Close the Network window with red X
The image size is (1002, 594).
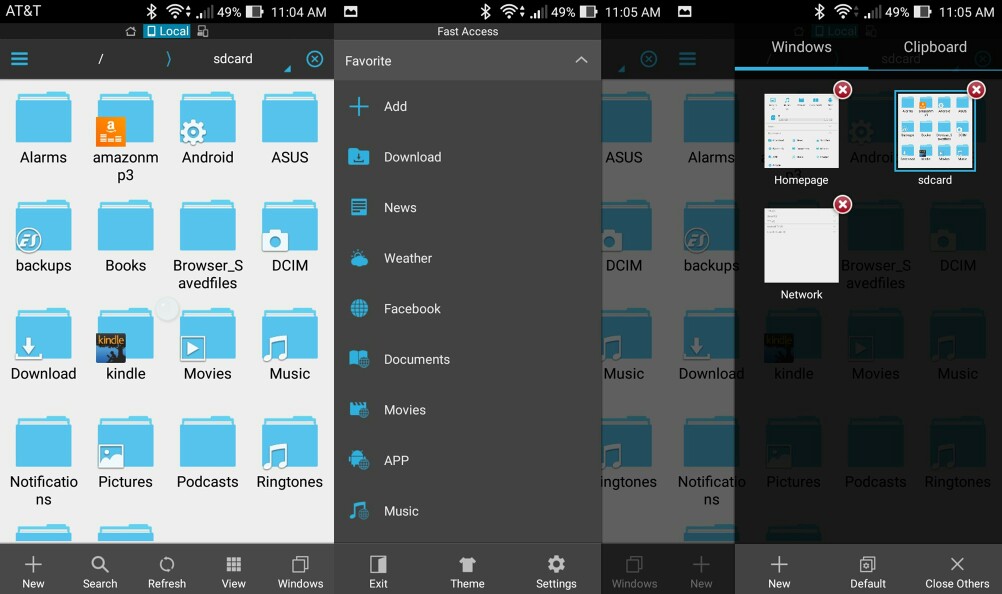tap(843, 204)
